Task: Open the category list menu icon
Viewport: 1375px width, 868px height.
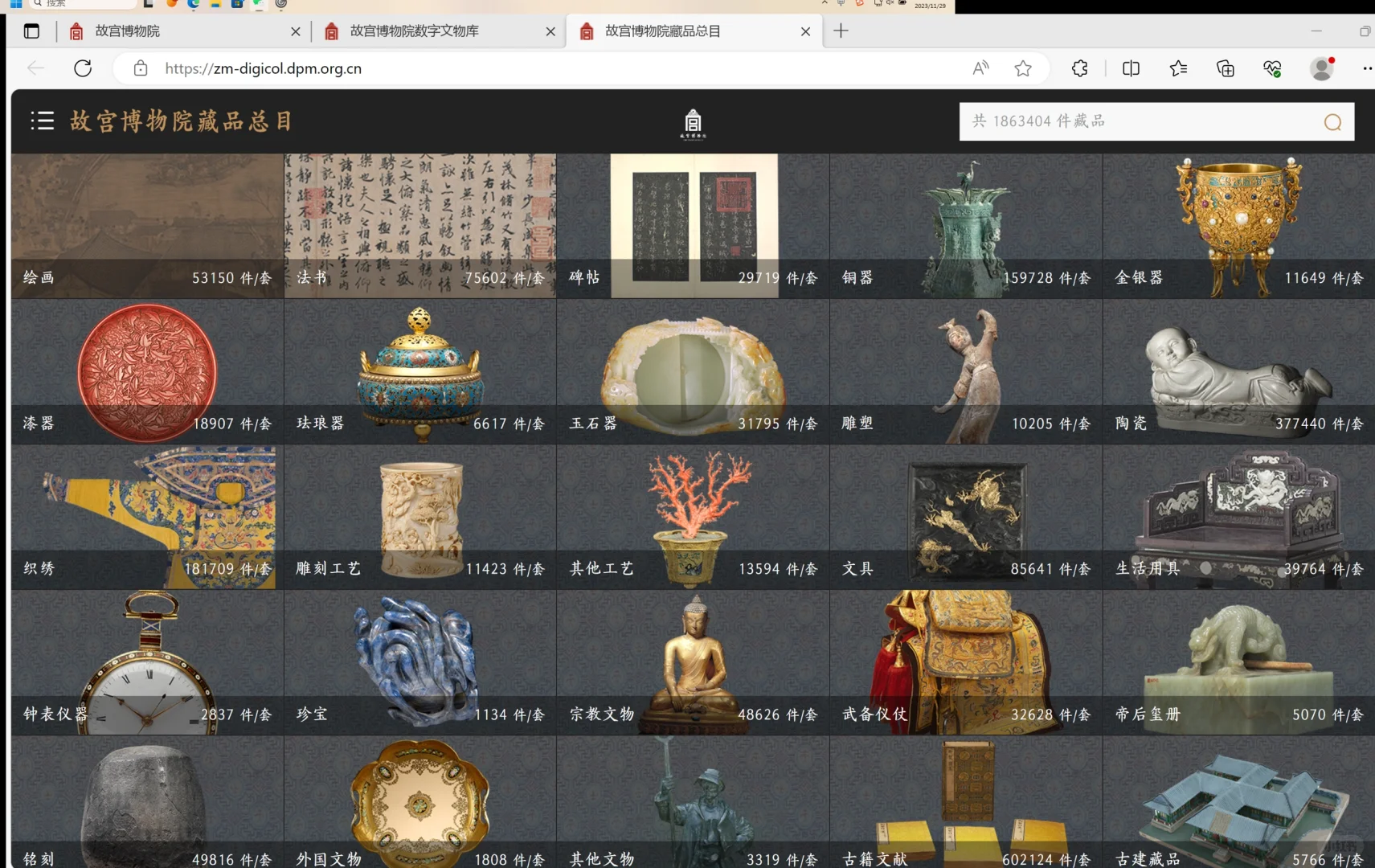Action: [42, 121]
